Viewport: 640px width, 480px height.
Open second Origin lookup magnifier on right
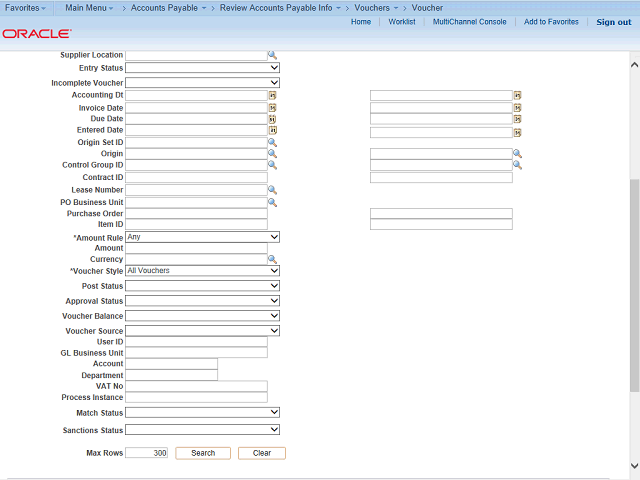(x=517, y=153)
